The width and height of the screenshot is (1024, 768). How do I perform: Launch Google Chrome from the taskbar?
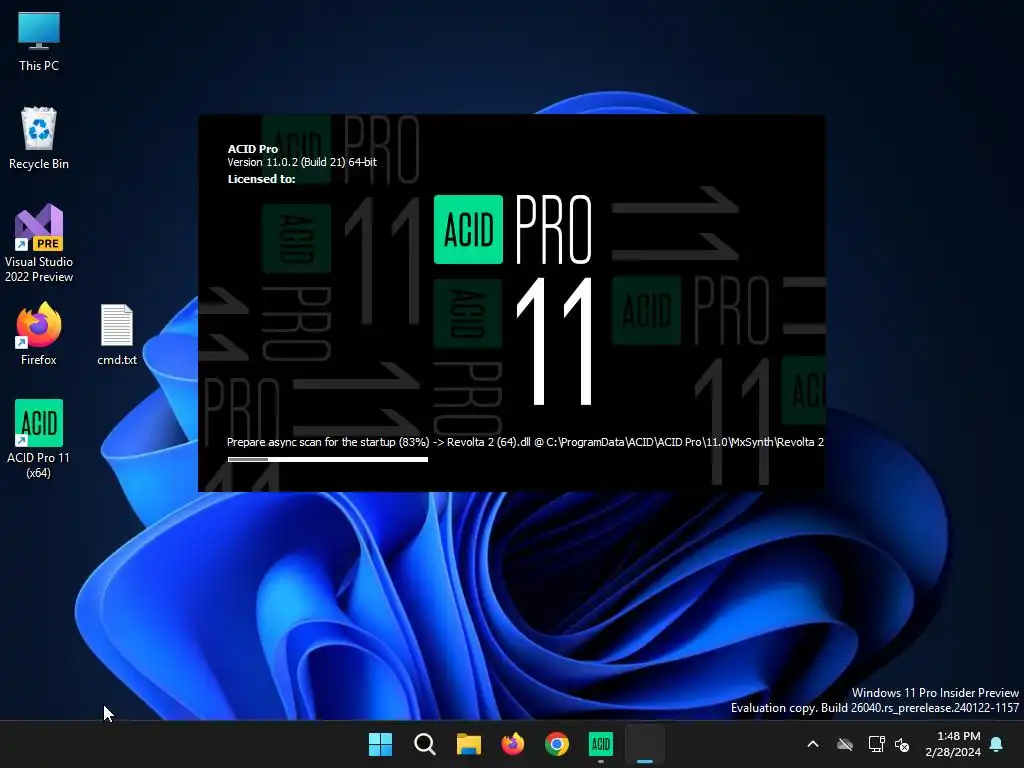[556, 744]
